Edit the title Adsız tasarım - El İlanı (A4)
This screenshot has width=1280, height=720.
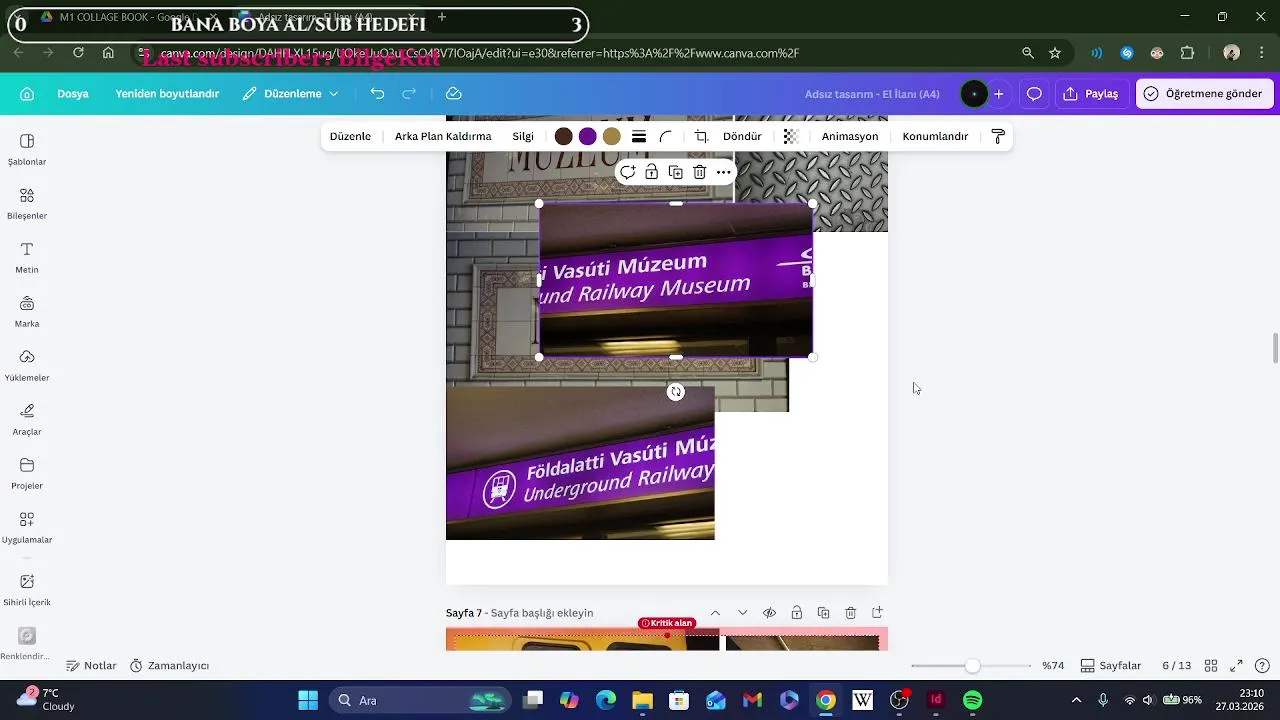(x=872, y=94)
